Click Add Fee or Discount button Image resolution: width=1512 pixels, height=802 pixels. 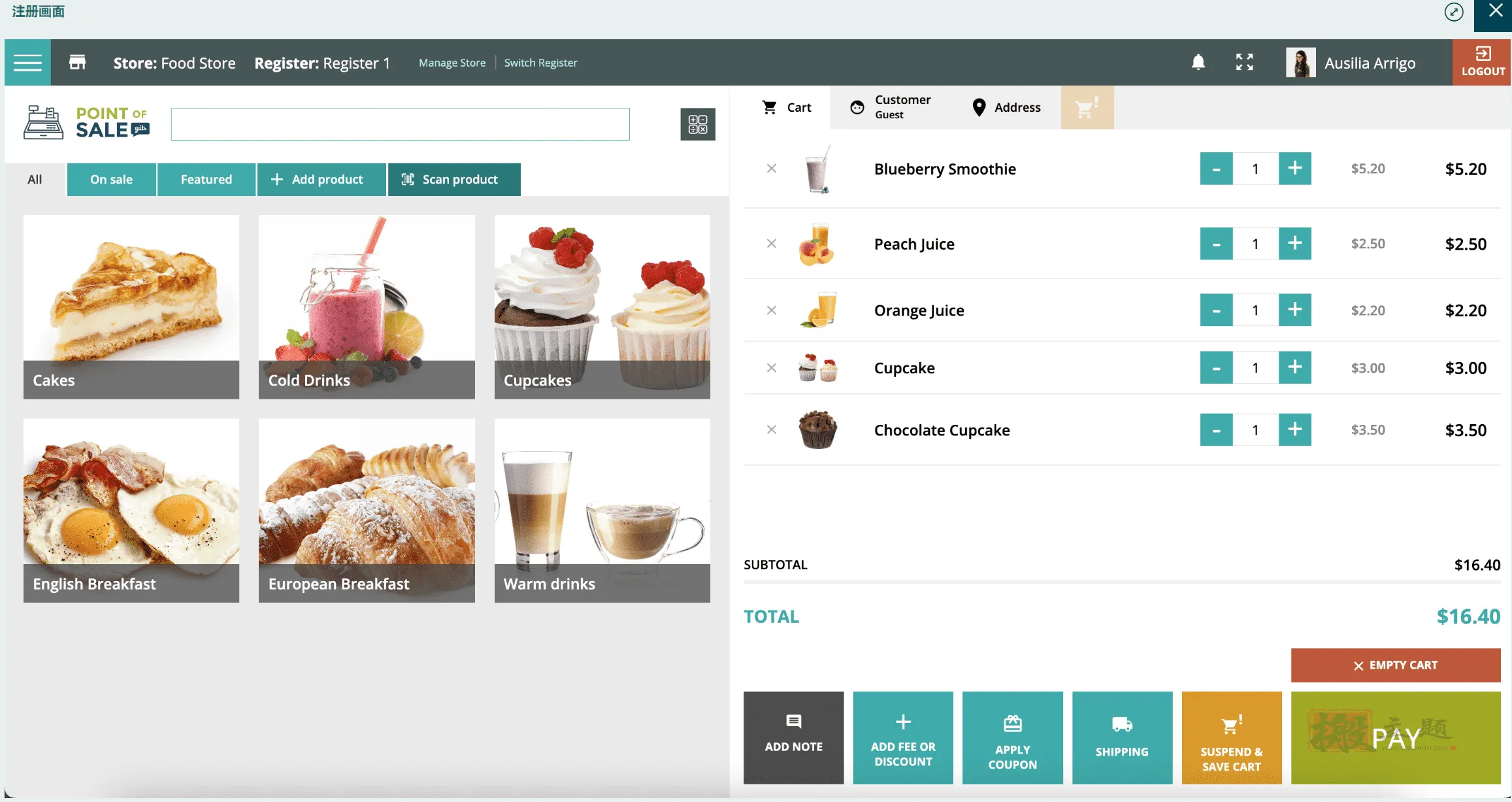(x=903, y=738)
